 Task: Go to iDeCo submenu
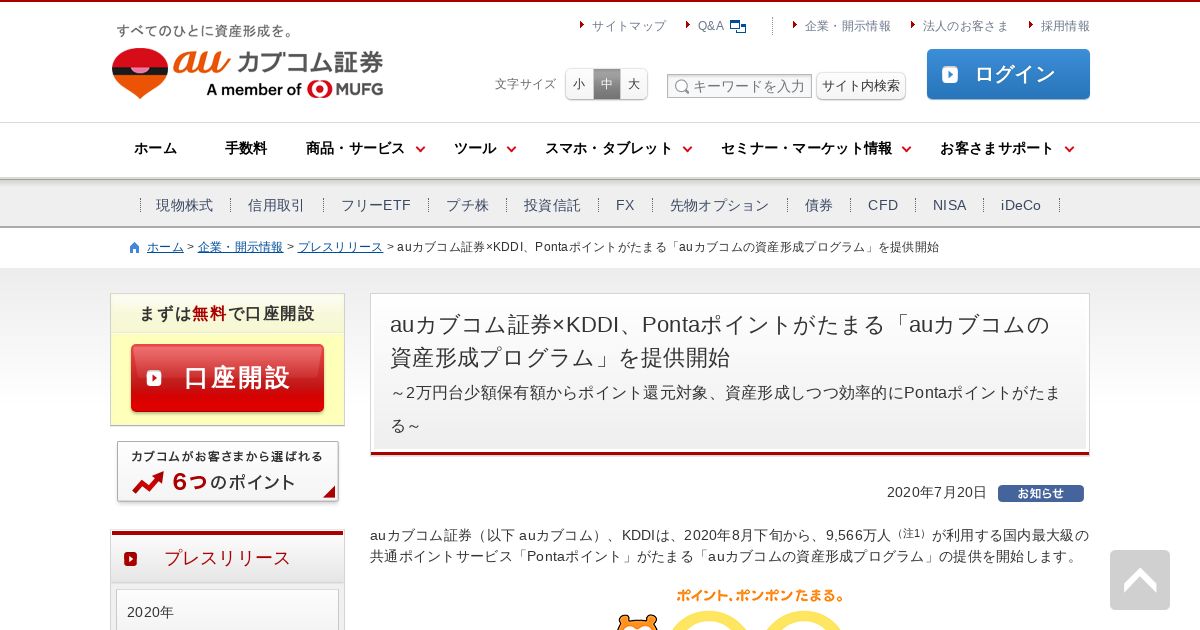1021,205
